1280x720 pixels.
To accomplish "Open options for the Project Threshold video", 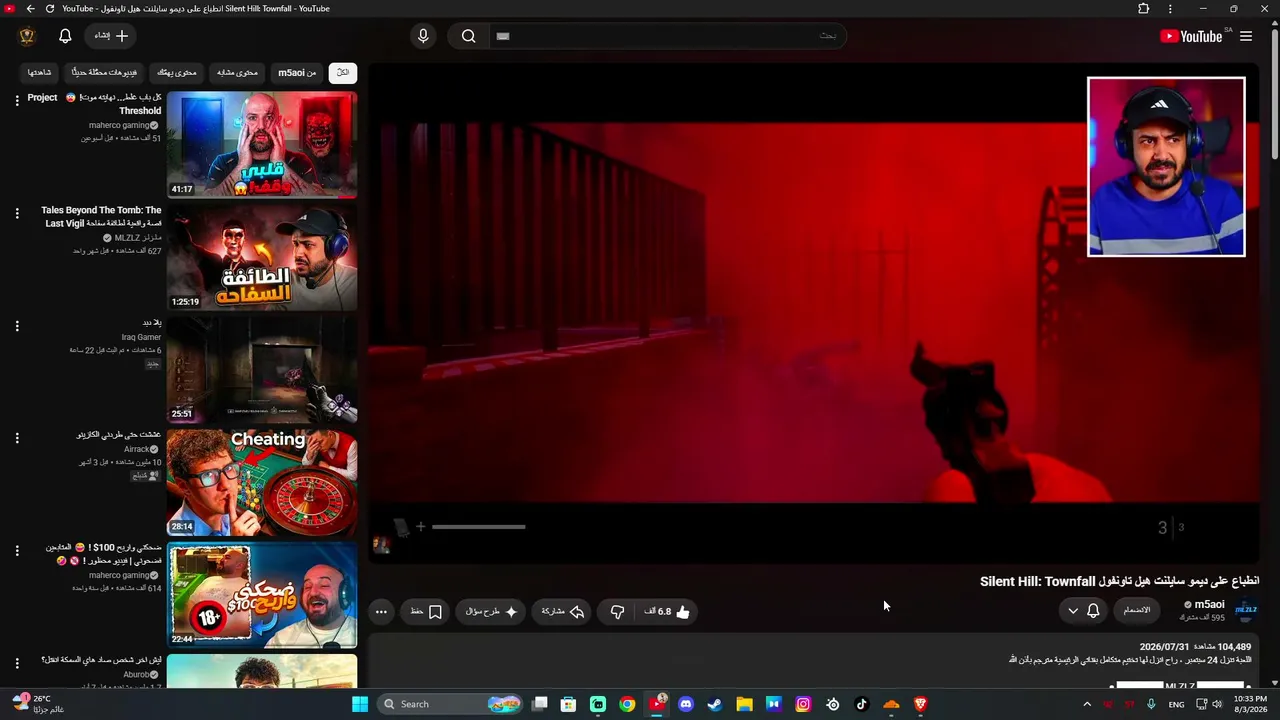I will pyautogui.click(x=17, y=100).
